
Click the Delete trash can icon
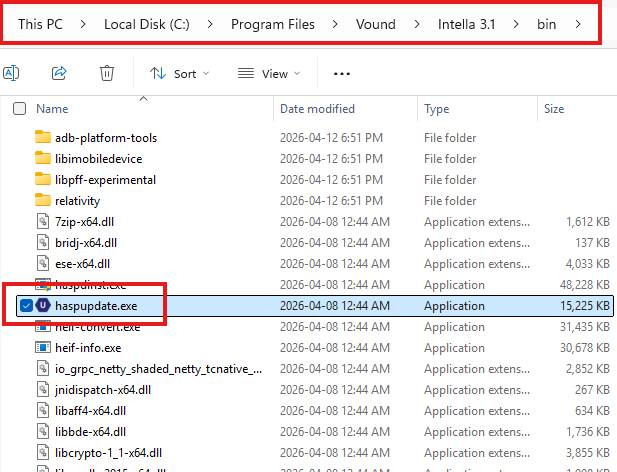tap(106, 73)
